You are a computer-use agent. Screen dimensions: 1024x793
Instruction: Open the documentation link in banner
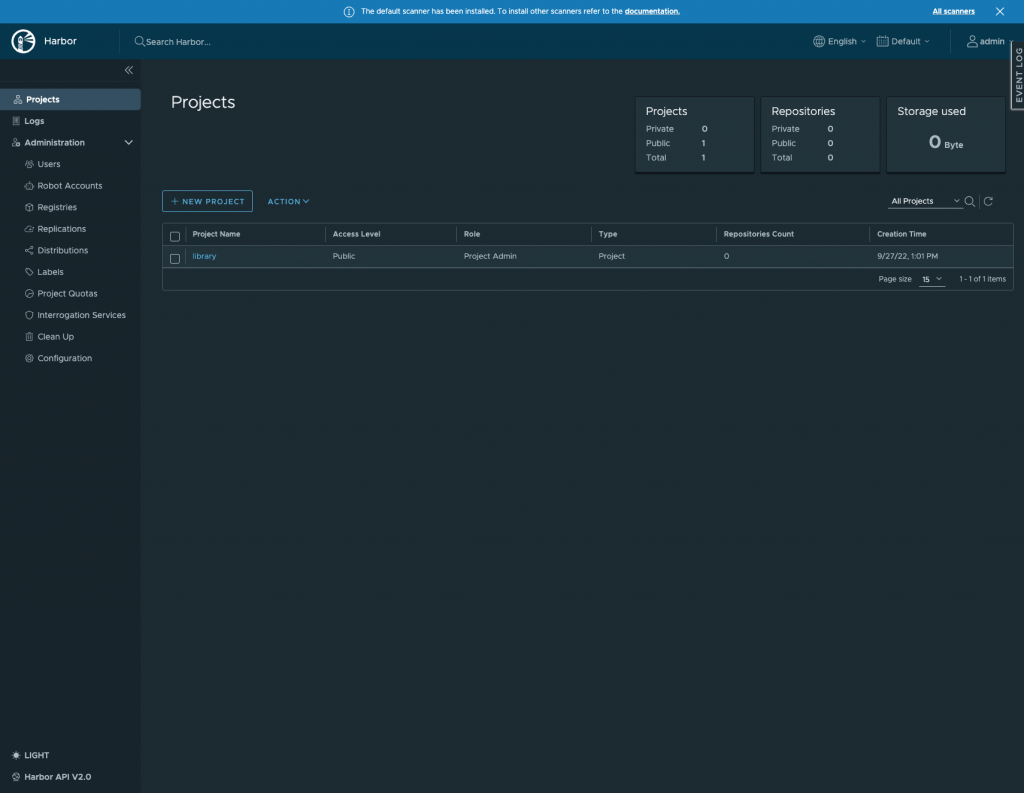coord(652,11)
